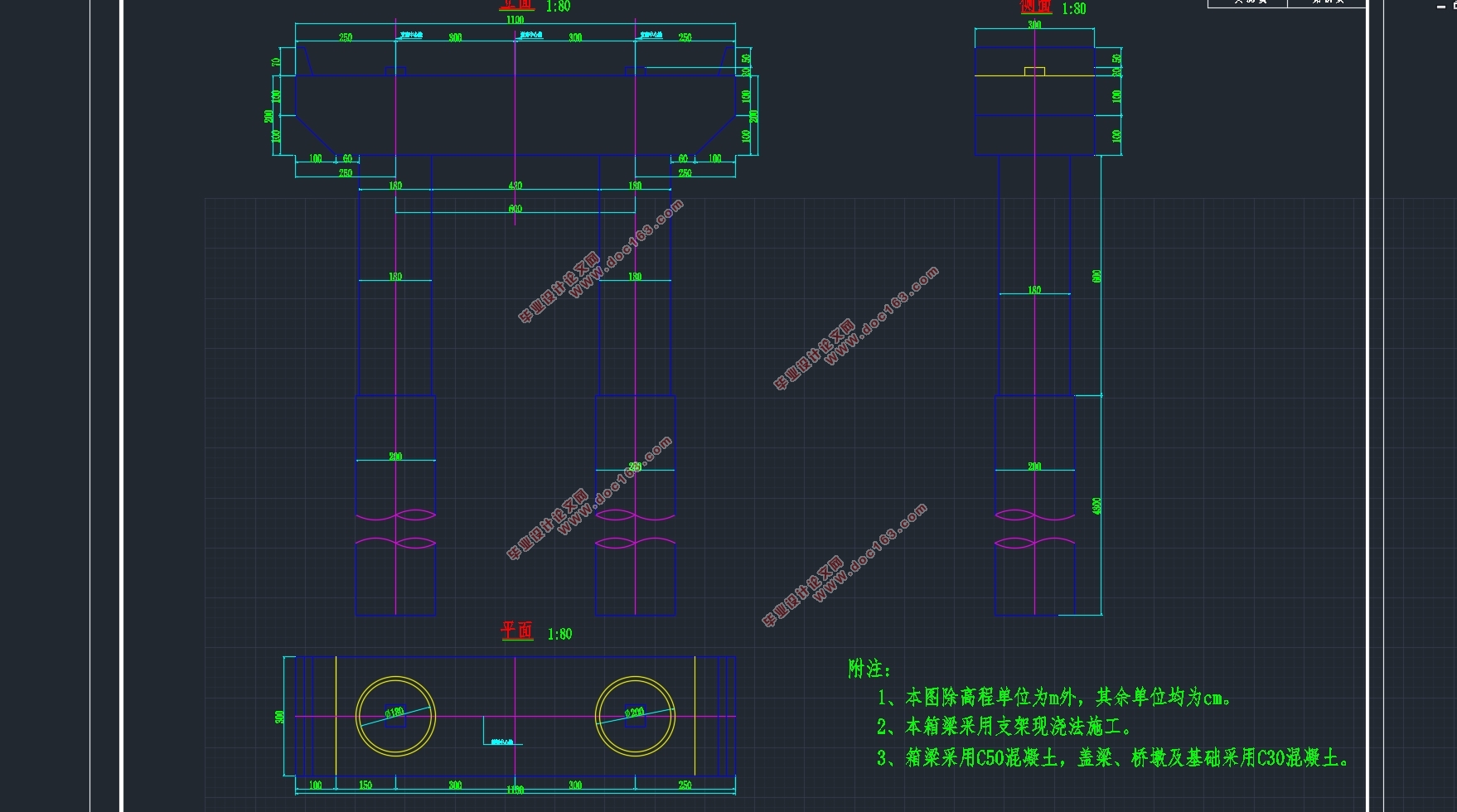Click the 430 dimension between the elevation columns

(x=515, y=186)
